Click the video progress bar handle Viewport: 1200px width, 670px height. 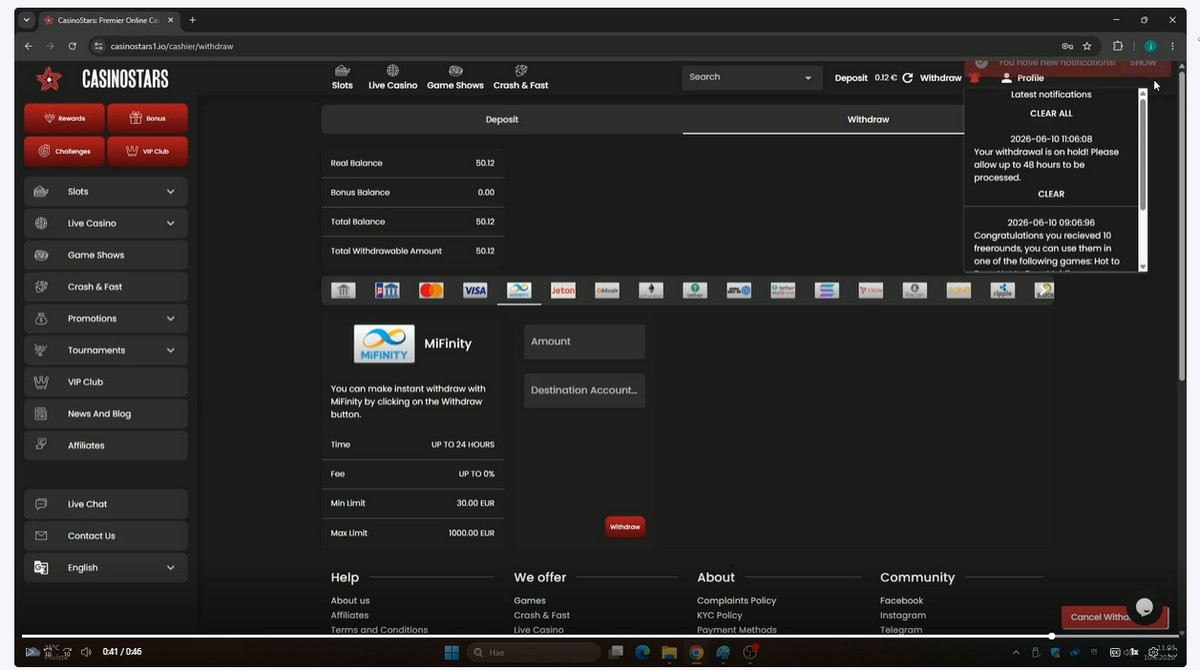click(1051, 636)
